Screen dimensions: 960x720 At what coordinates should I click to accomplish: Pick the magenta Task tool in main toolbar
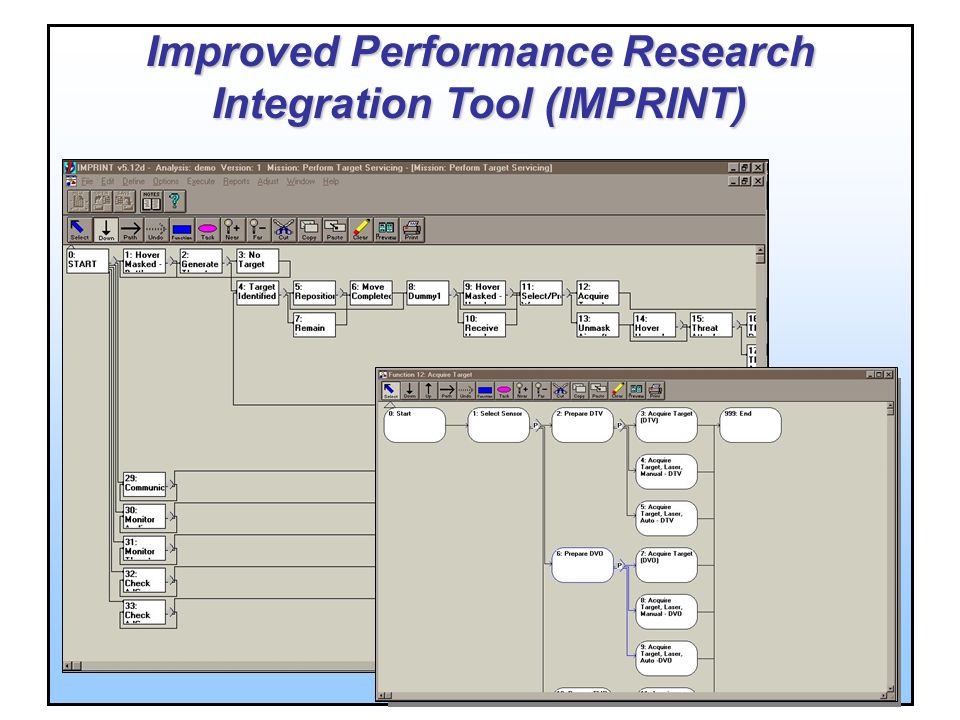[x=207, y=230]
